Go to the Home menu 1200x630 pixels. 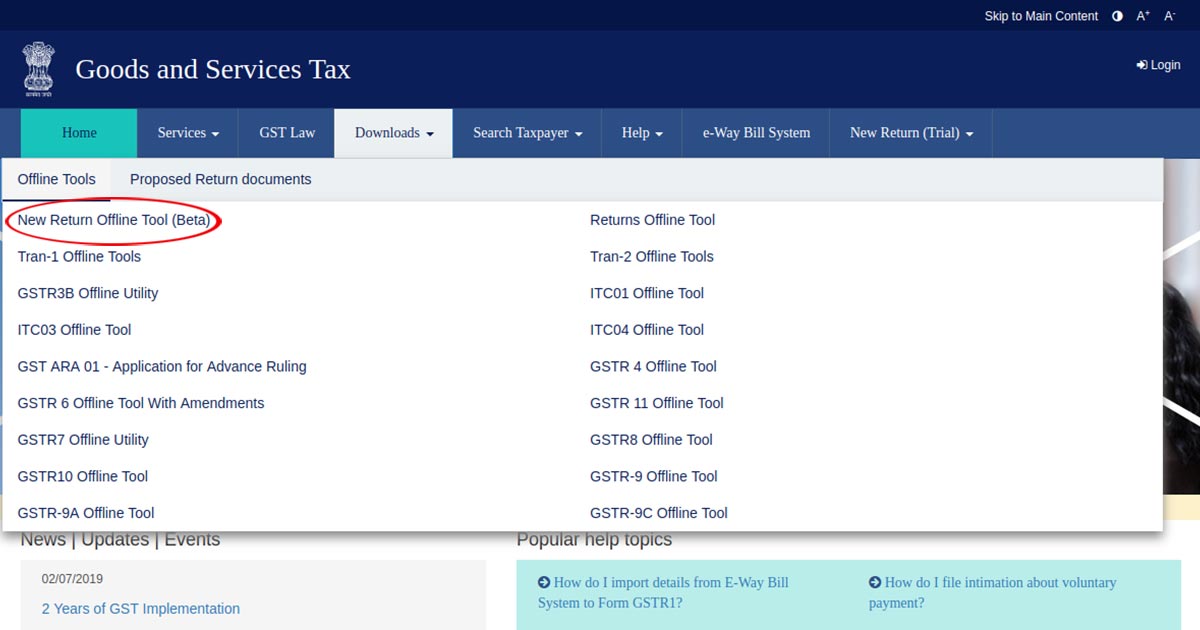(79, 133)
